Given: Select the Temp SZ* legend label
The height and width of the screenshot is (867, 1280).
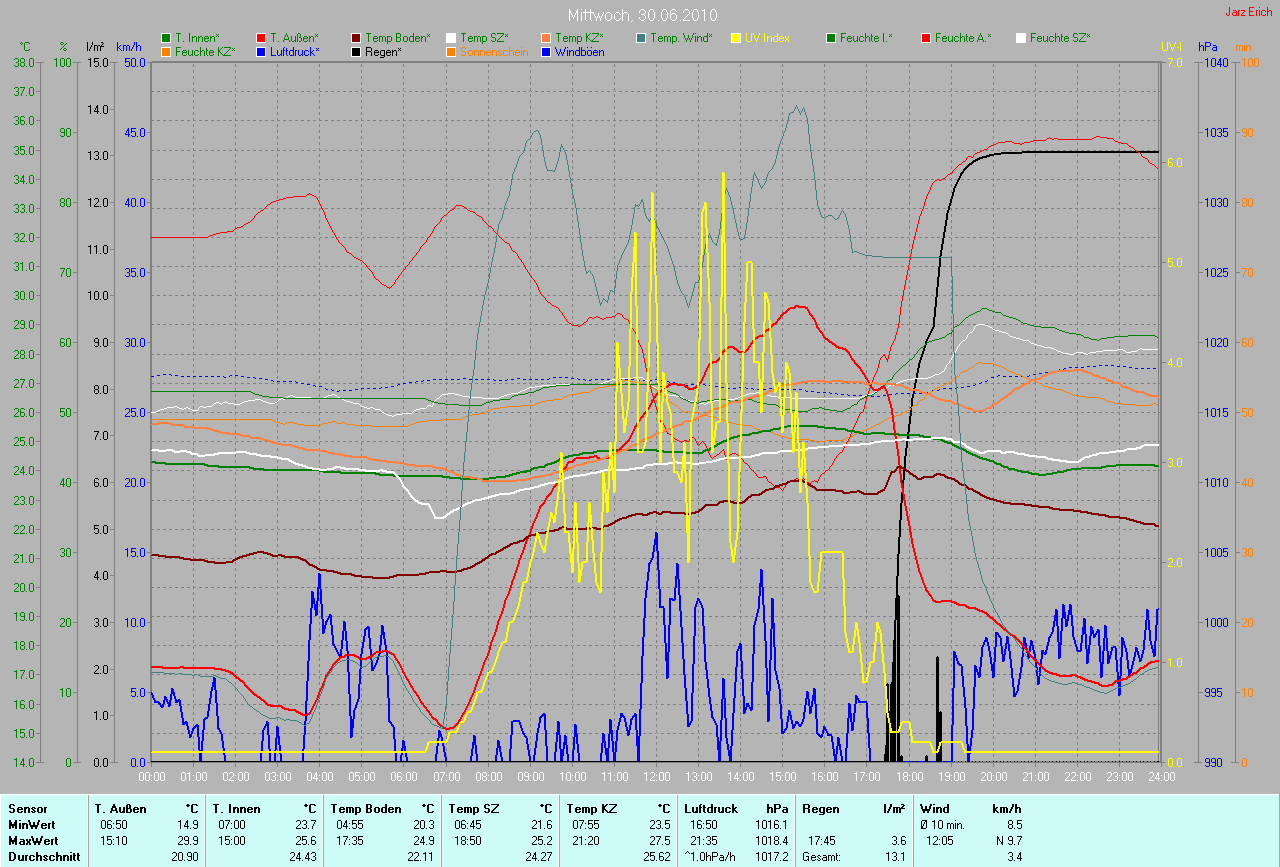Looking at the screenshot, I should point(484,38).
